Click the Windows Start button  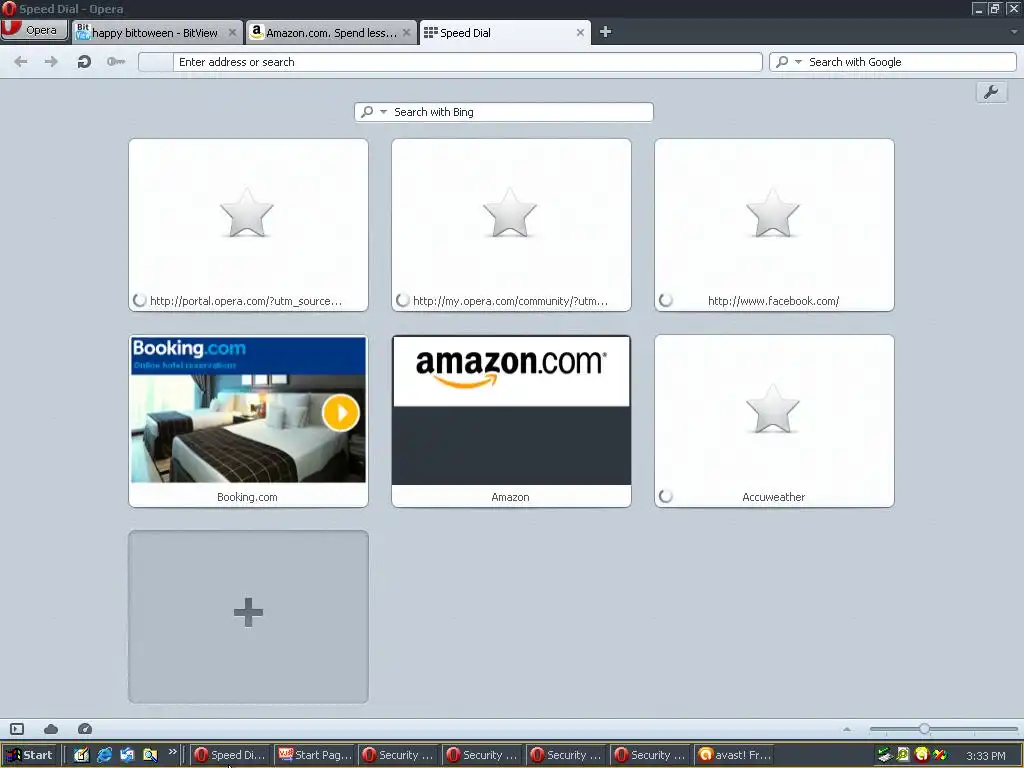[30, 755]
